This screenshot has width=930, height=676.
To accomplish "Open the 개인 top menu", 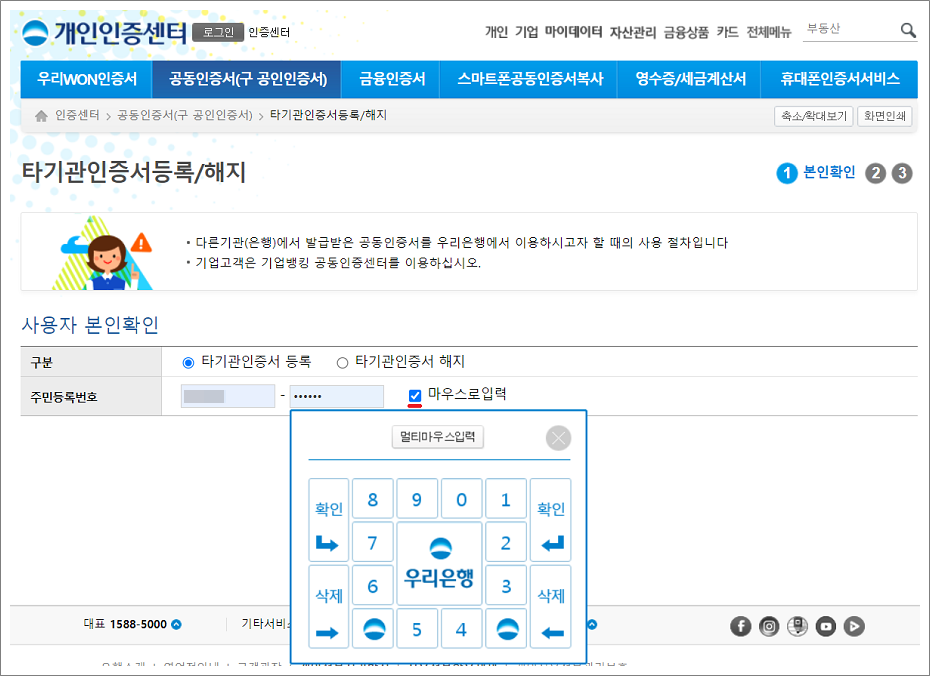I will 496,32.
